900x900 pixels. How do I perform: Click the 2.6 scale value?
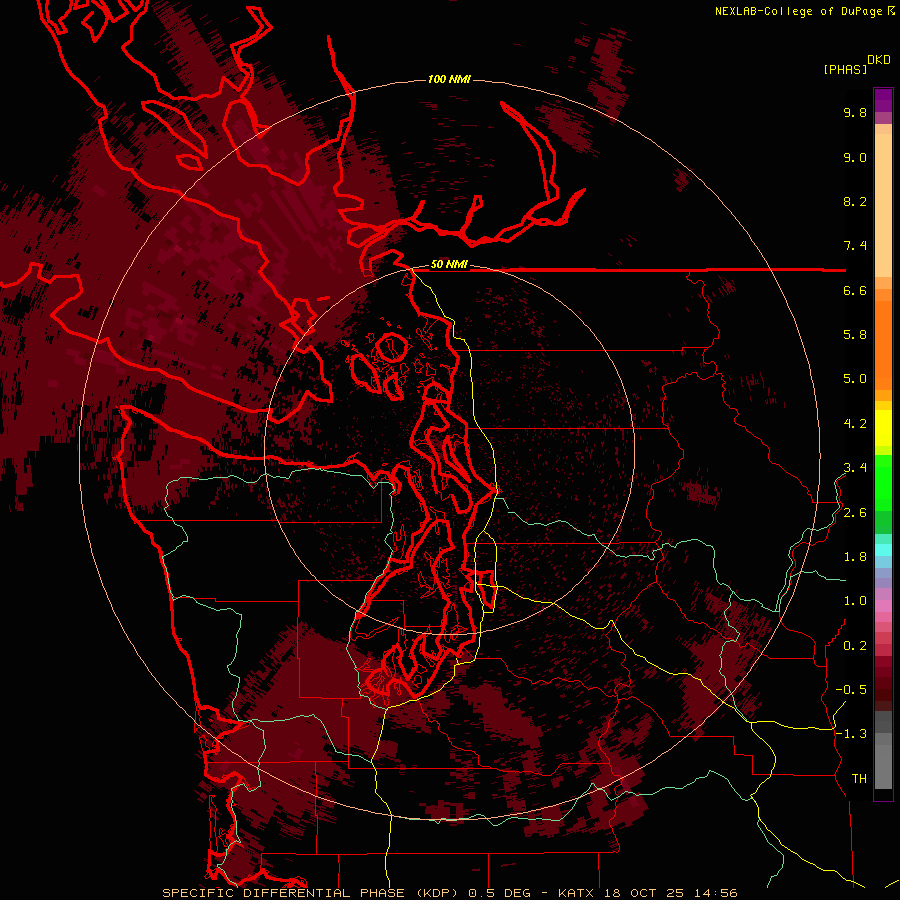tap(855, 513)
